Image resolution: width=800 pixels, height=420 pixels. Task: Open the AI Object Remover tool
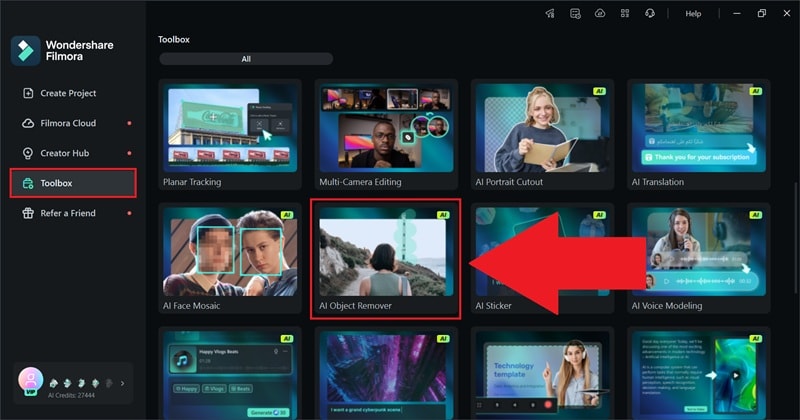click(386, 259)
